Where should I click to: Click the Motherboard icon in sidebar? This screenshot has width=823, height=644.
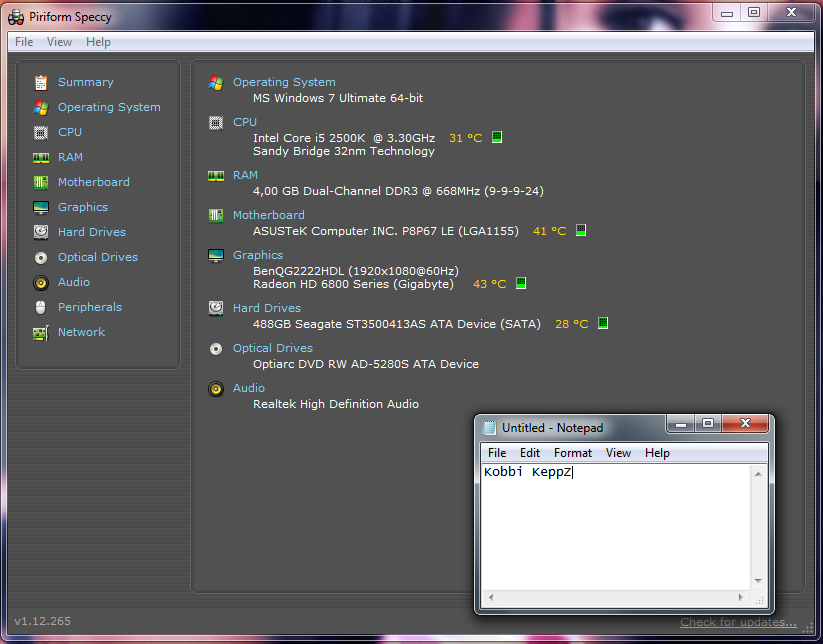[41, 182]
